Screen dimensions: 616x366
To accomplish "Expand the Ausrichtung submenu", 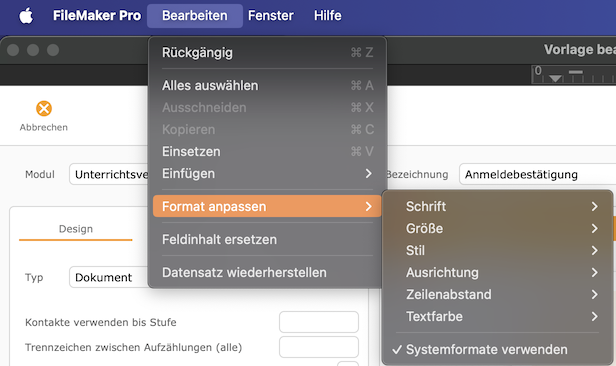I will point(497,272).
